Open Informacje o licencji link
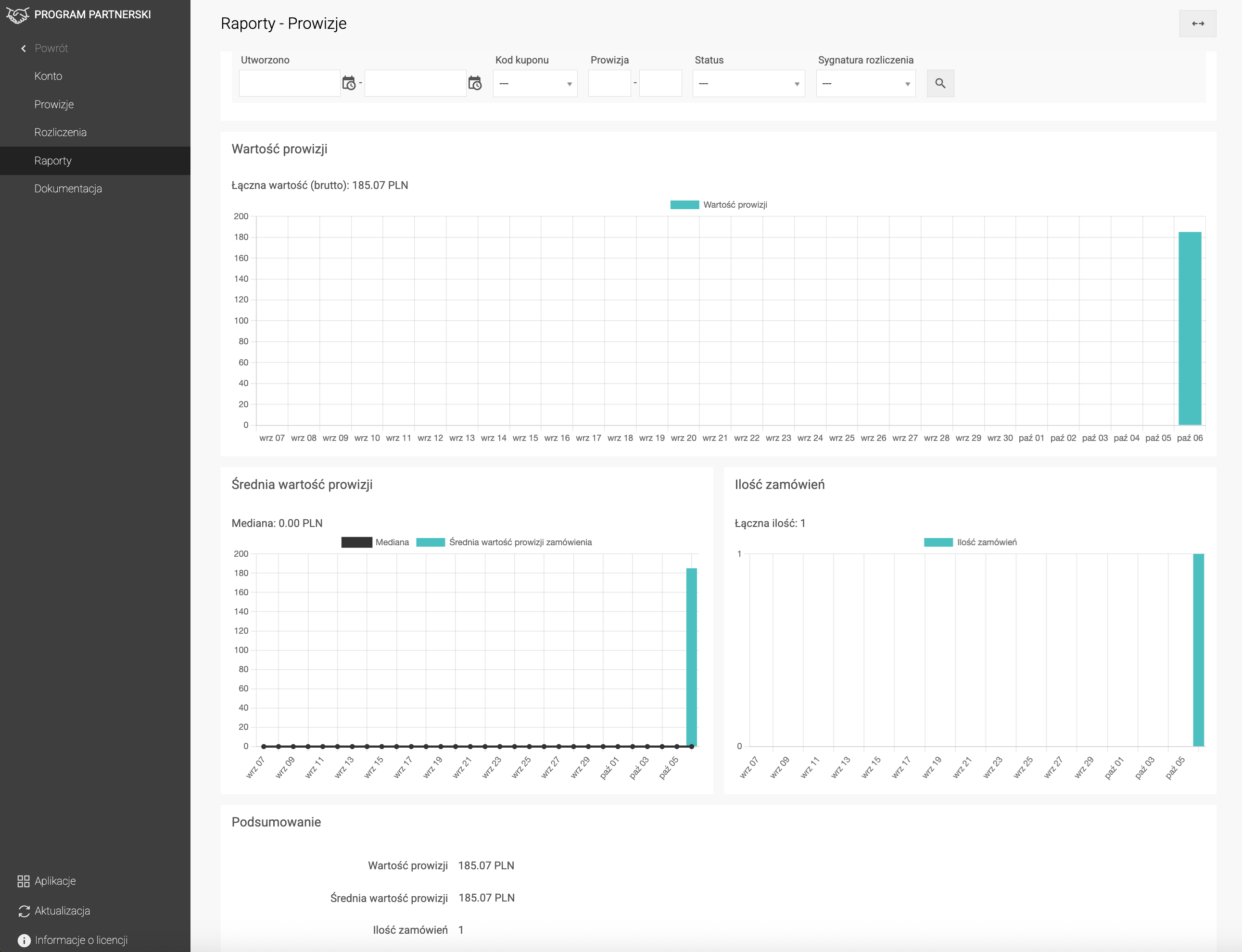 pyautogui.click(x=81, y=940)
